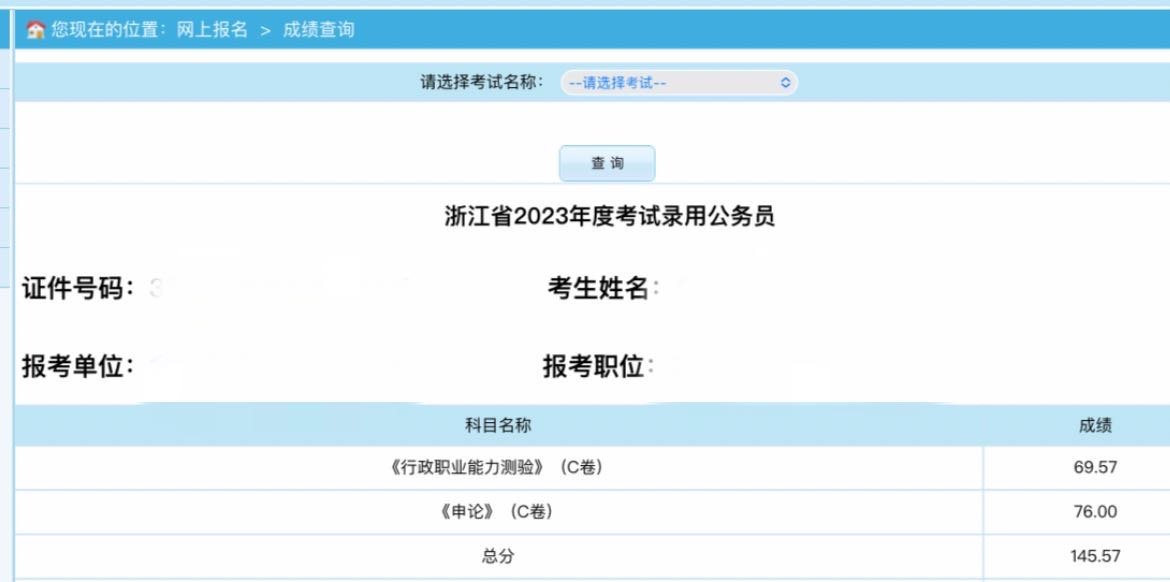The width and height of the screenshot is (1170, 582).
Task: Click the 证件号码 label
Action: click(x=78, y=288)
